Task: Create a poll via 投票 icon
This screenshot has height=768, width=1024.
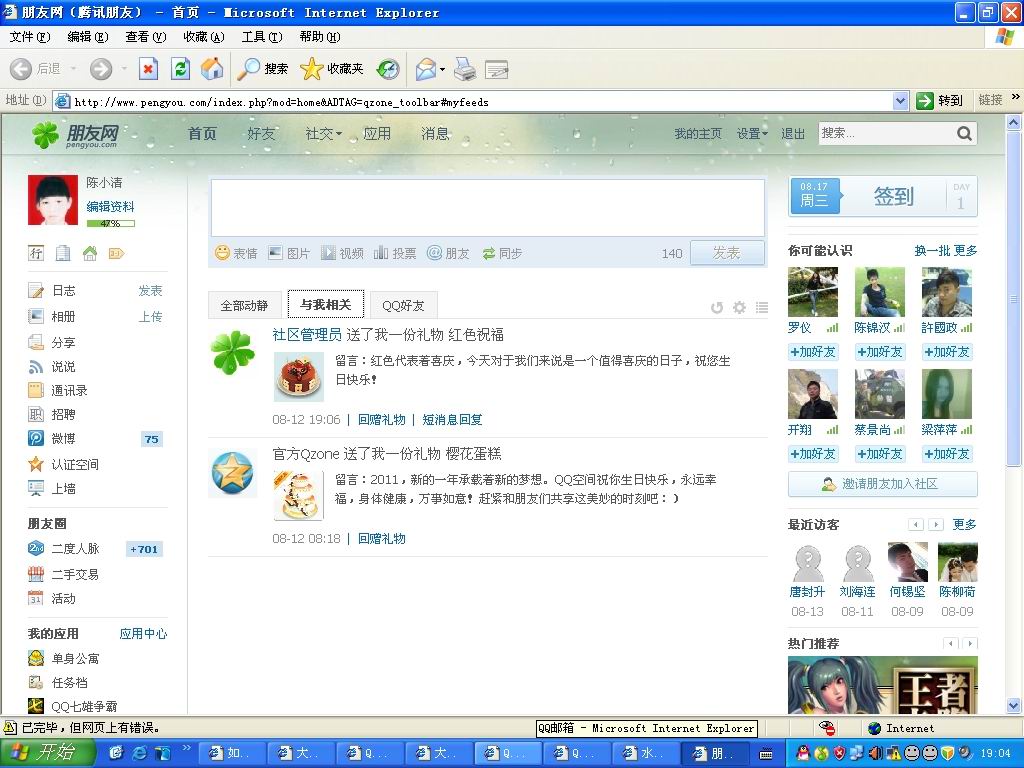Action: [395, 253]
